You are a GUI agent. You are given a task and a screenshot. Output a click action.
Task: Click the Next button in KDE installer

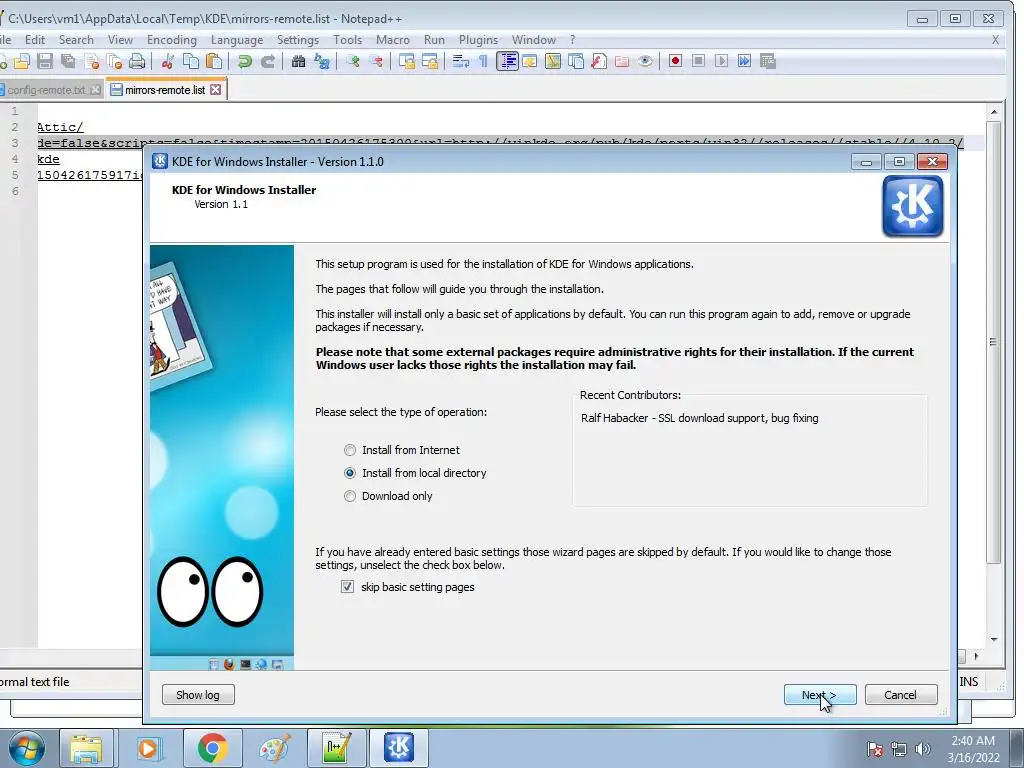(820, 695)
